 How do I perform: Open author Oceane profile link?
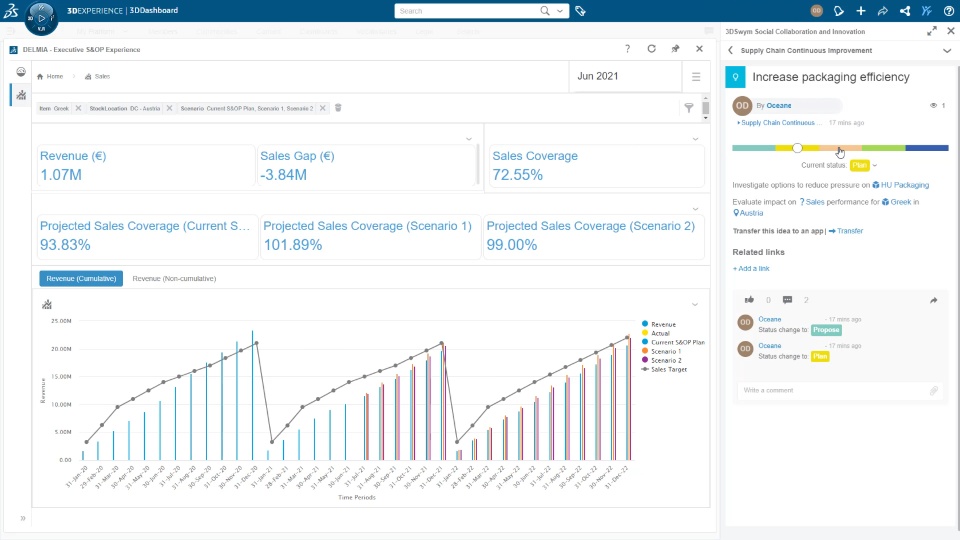[778, 106]
